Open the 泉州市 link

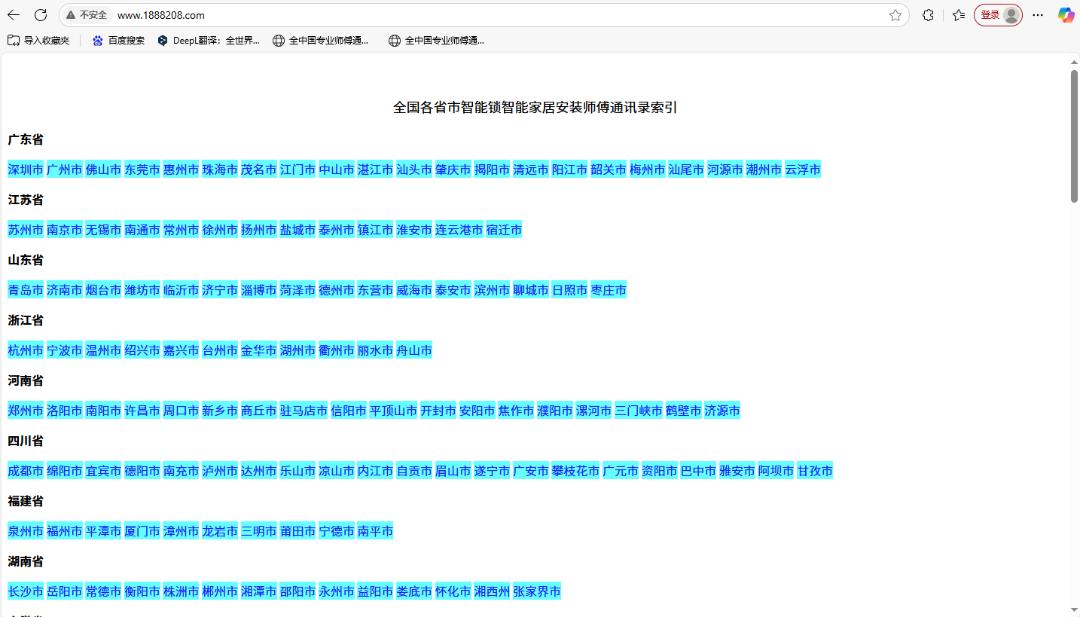coord(25,532)
